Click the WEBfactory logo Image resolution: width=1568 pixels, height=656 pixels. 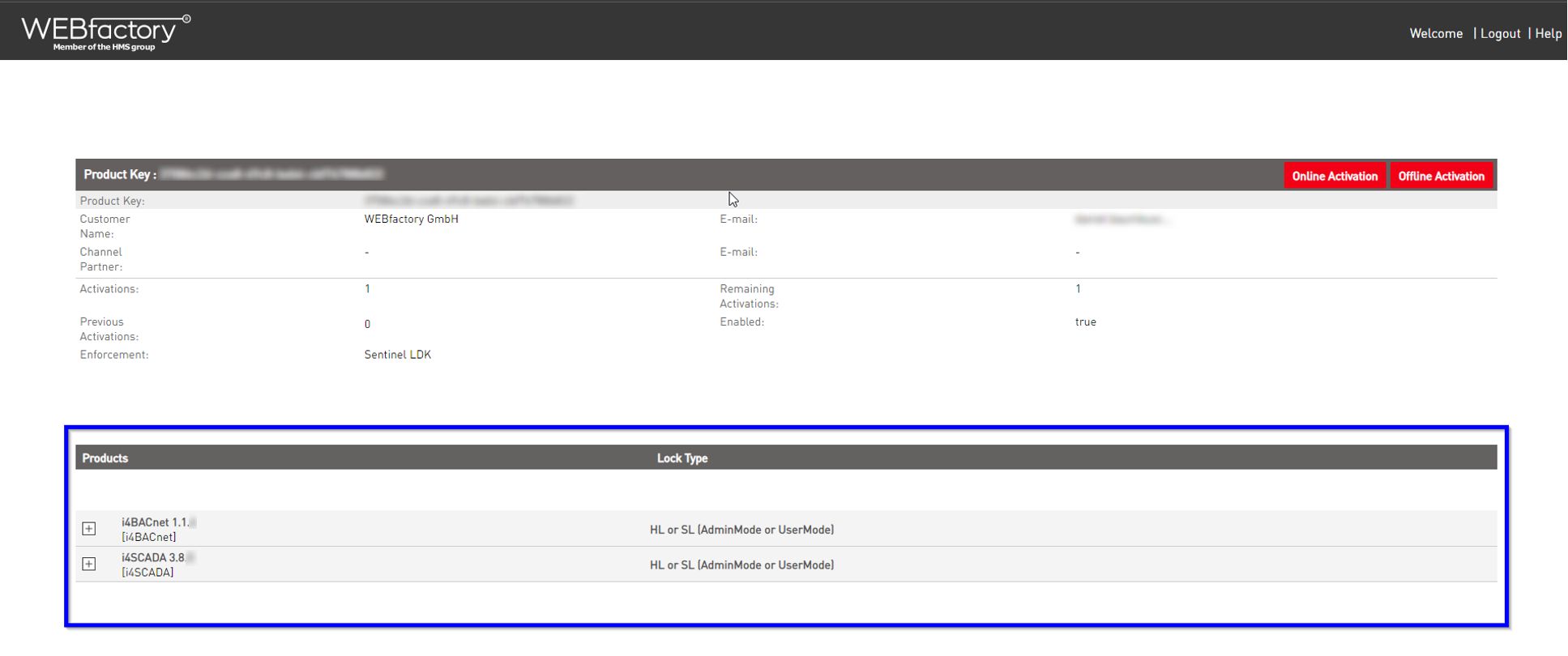tap(105, 32)
